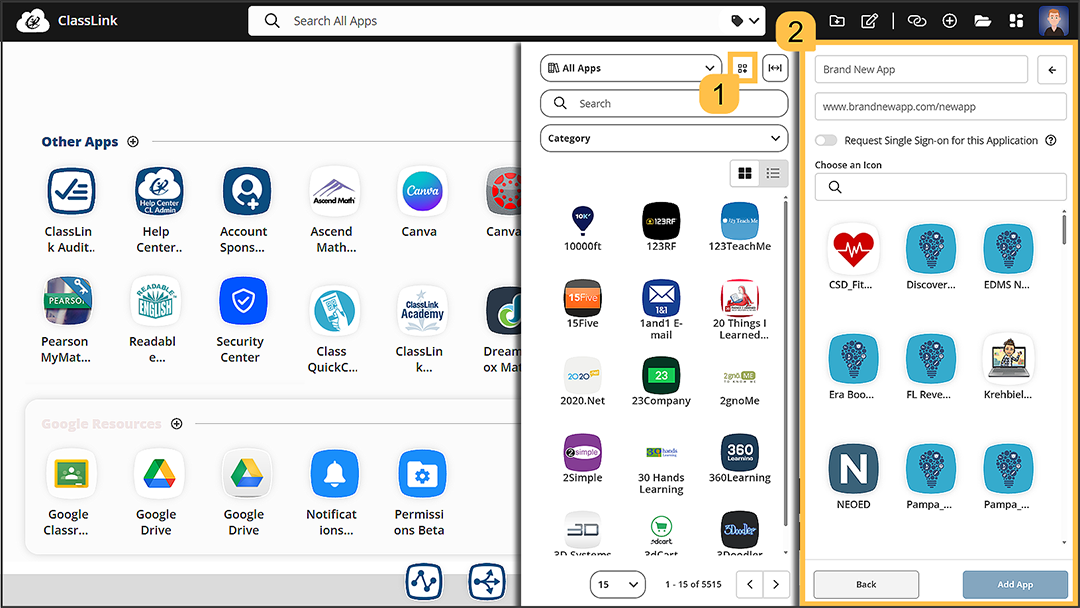Viewport: 1080px width, 608px height.
Task: Click the Choose an Icon search field
Action: click(940, 187)
